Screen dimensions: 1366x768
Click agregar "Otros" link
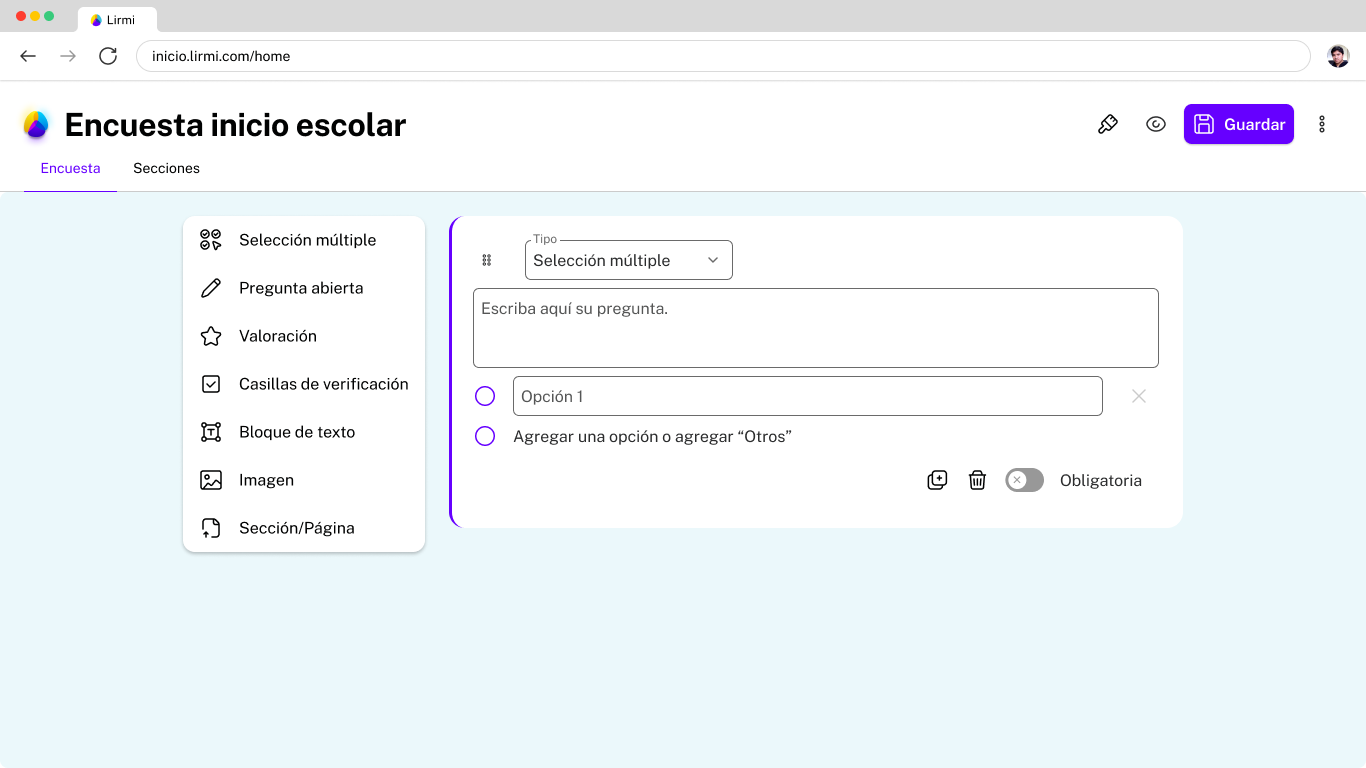coord(733,436)
